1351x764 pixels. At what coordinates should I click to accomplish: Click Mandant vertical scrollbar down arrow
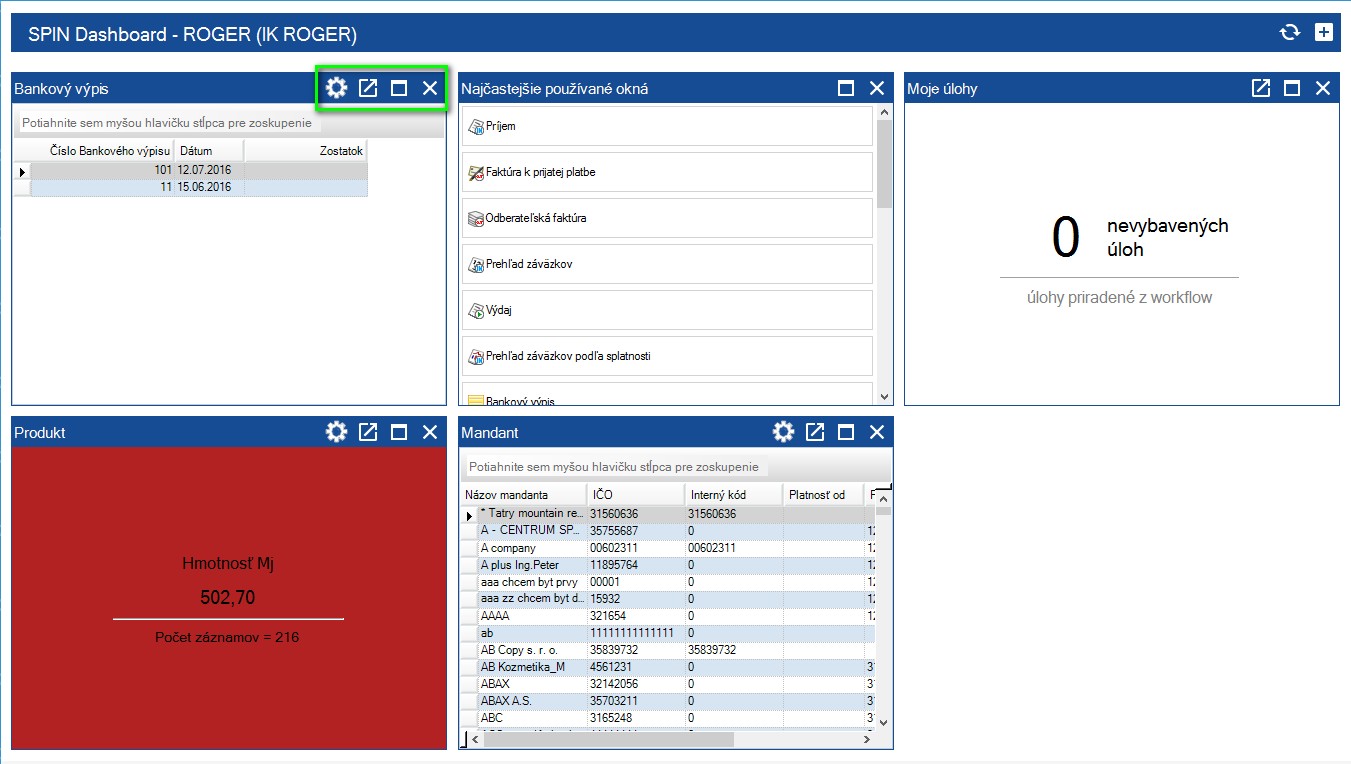pyautogui.click(x=883, y=721)
